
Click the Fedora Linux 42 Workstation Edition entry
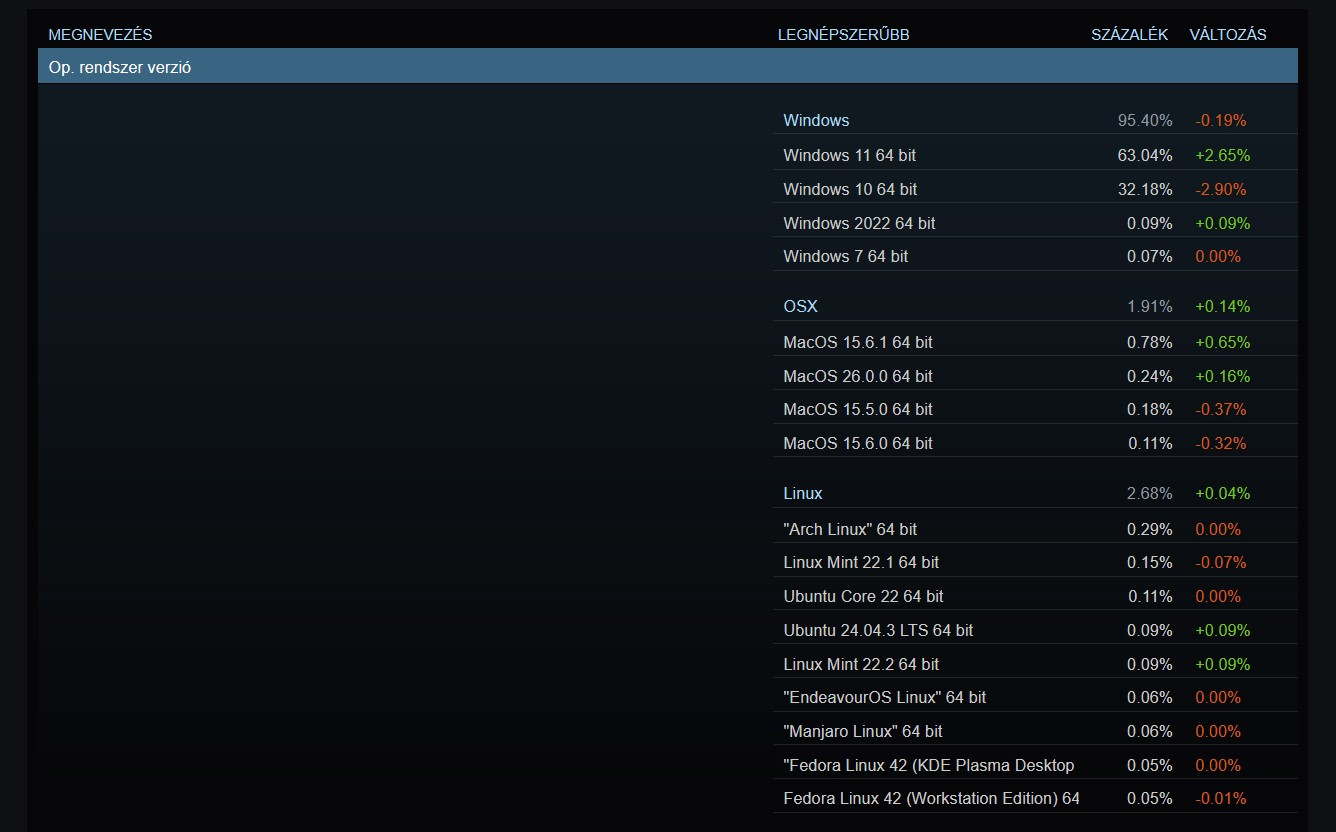pos(931,798)
